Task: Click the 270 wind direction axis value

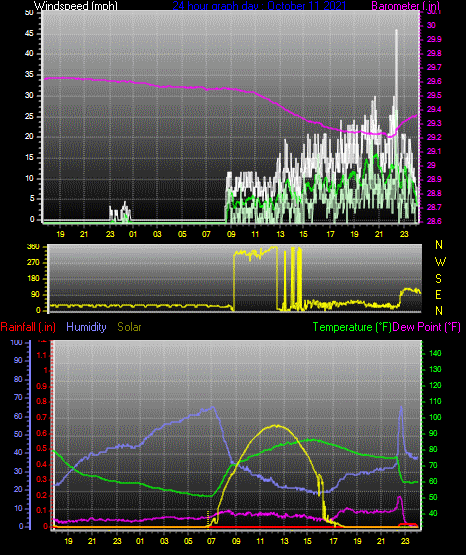Action: tap(33, 263)
